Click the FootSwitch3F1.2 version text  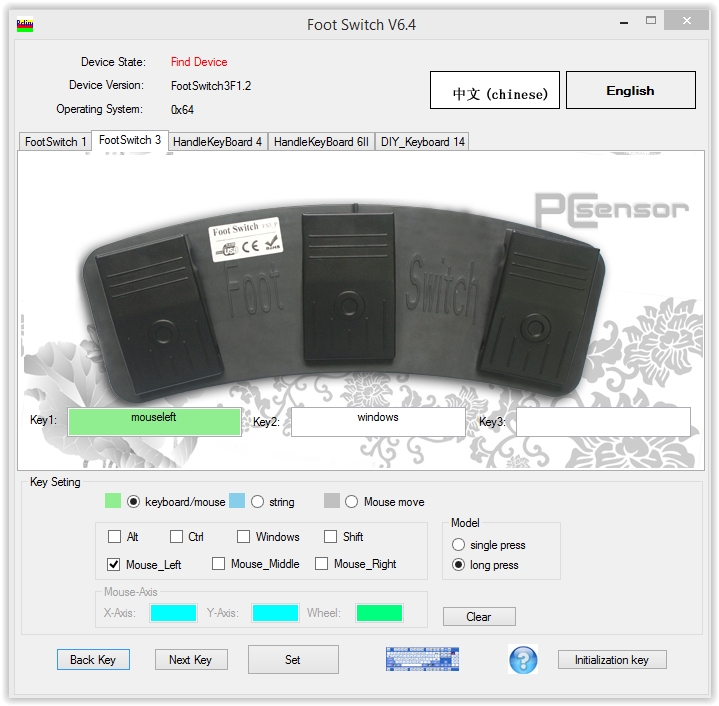pos(211,86)
